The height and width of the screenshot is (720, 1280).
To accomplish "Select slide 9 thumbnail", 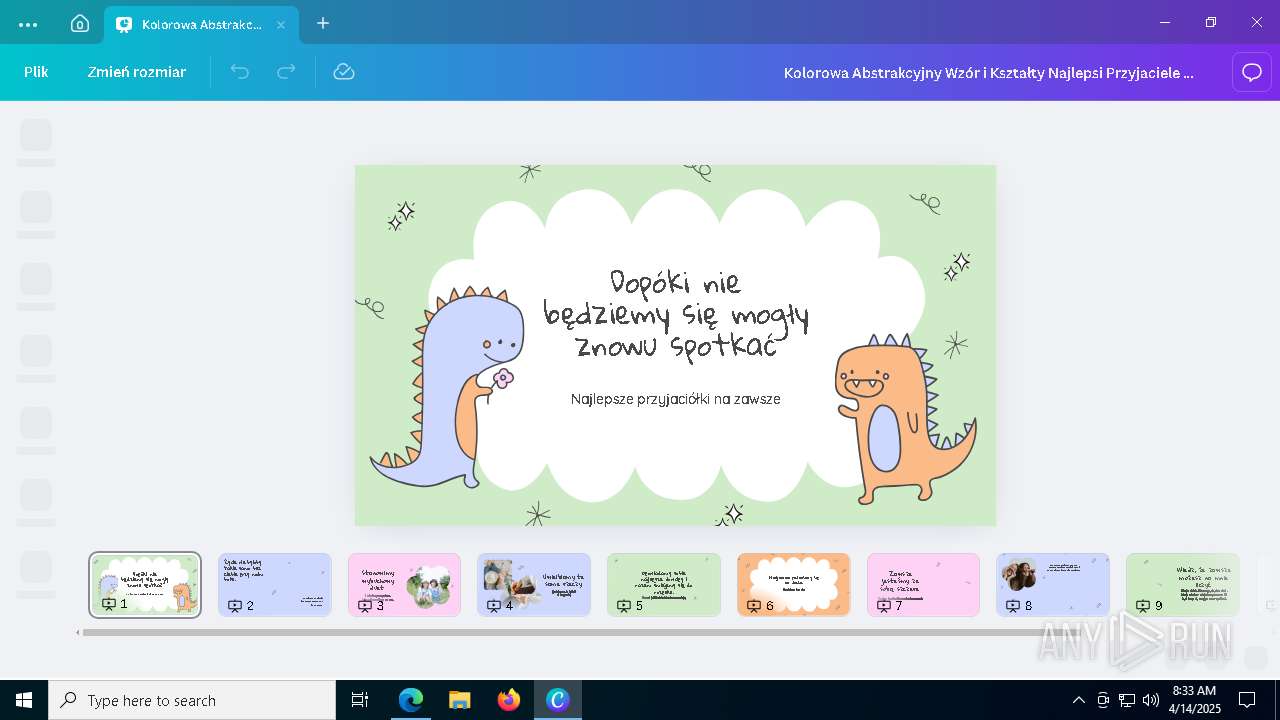I will 1183,585.
